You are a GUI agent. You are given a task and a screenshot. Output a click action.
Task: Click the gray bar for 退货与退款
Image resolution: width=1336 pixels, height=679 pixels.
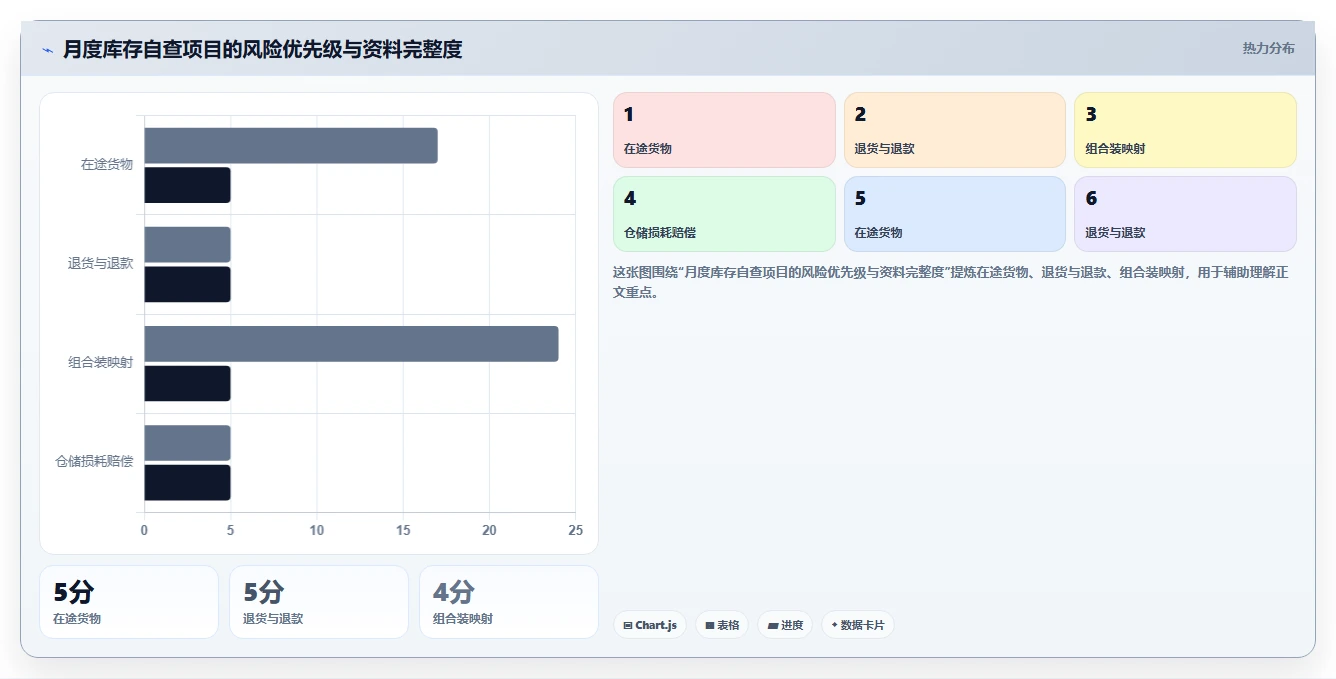tap(188, 245)
